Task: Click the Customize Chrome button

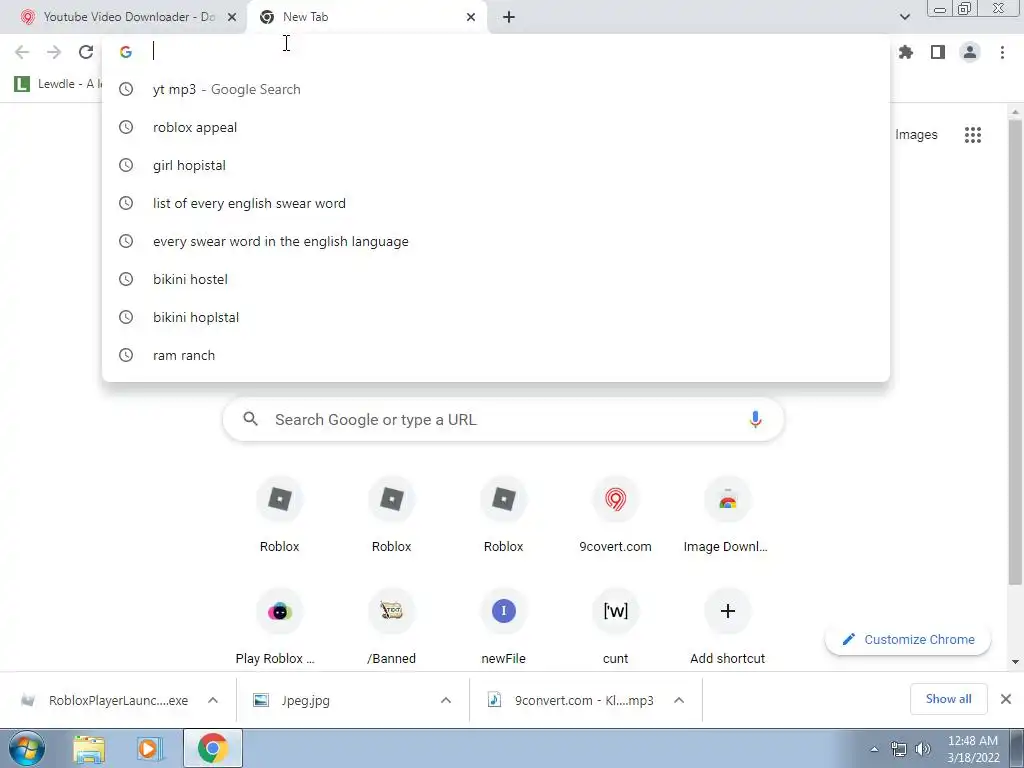Action: pos(908,639)
